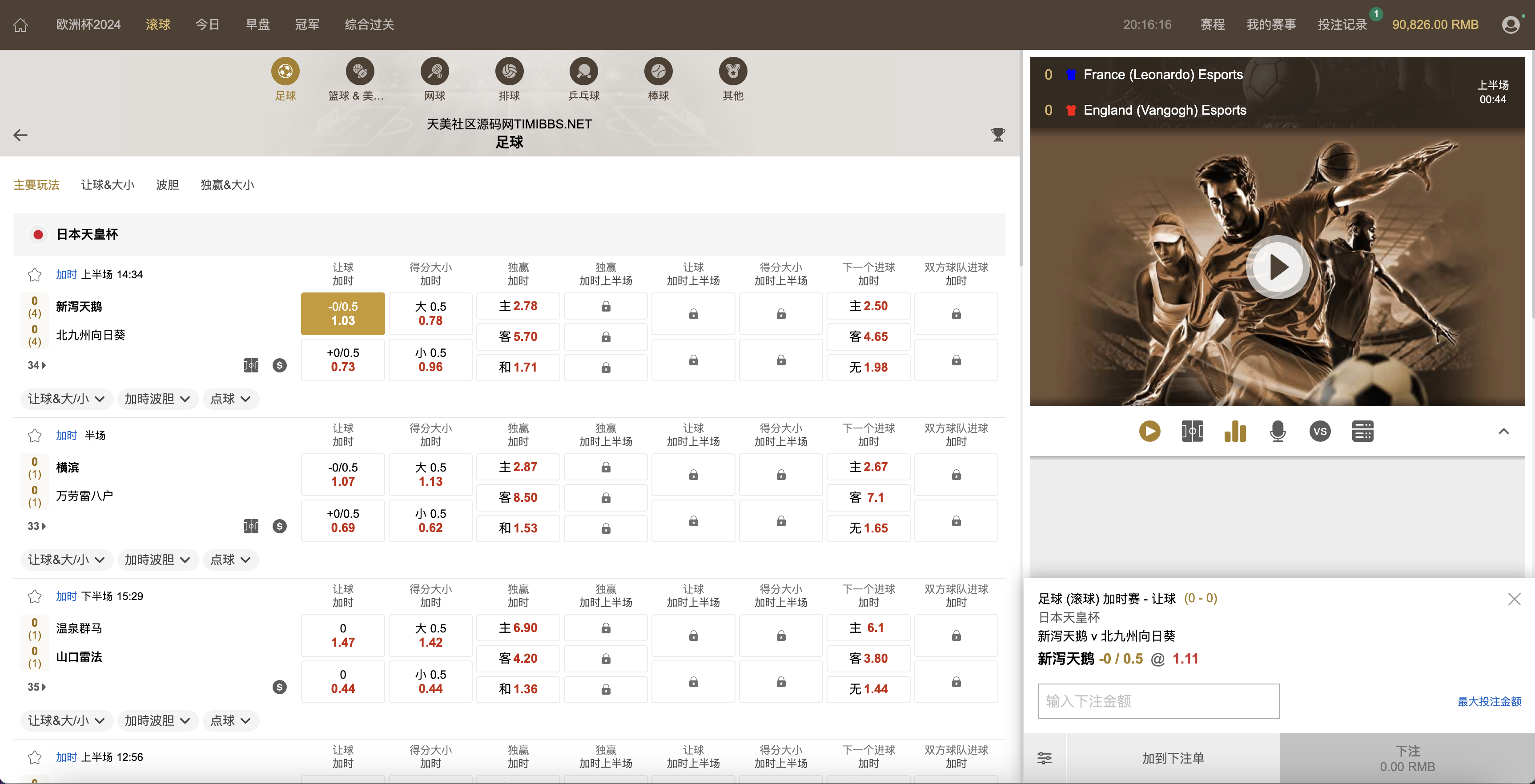
Task: Toggle audio commentary with the microphone icon
Action: tap(1278, 431)
